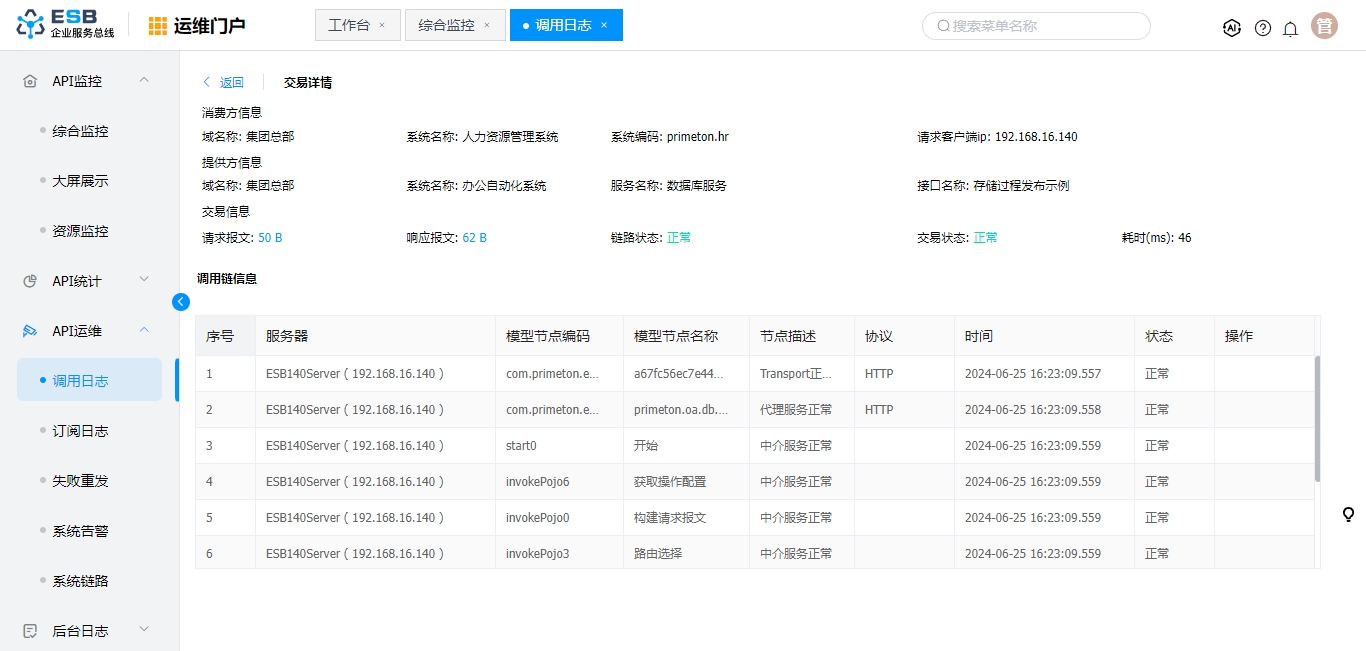Switch to the 综合监控 tab
This screenshot has width=1366, height=651.
(x=446, y=26)
